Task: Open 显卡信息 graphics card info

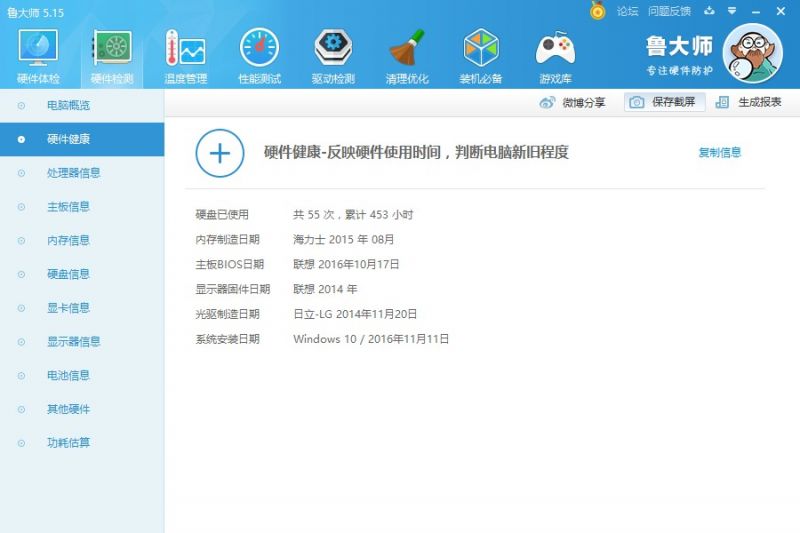Action: pyautogui.click(x=82, y=308)
